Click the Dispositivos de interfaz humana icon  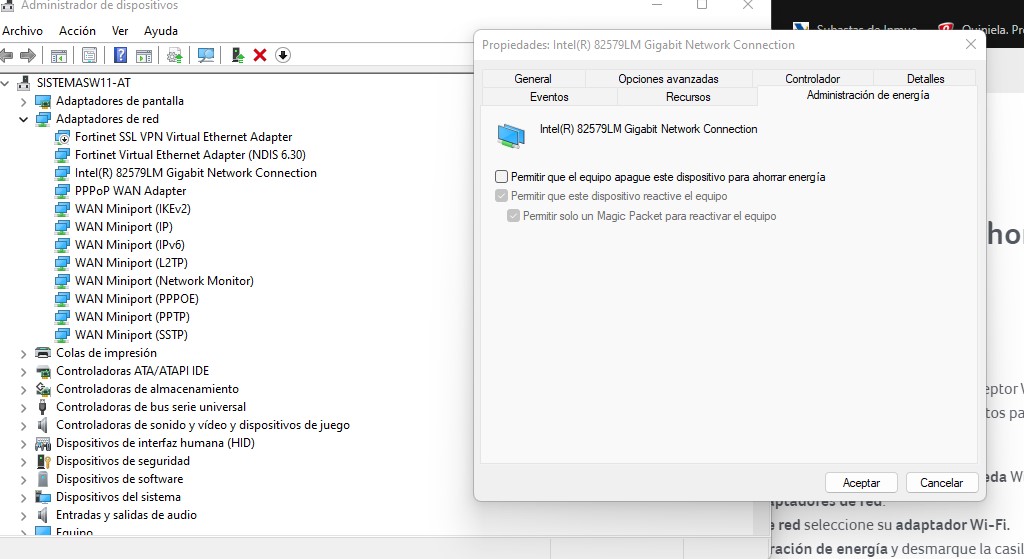point(43,443)
